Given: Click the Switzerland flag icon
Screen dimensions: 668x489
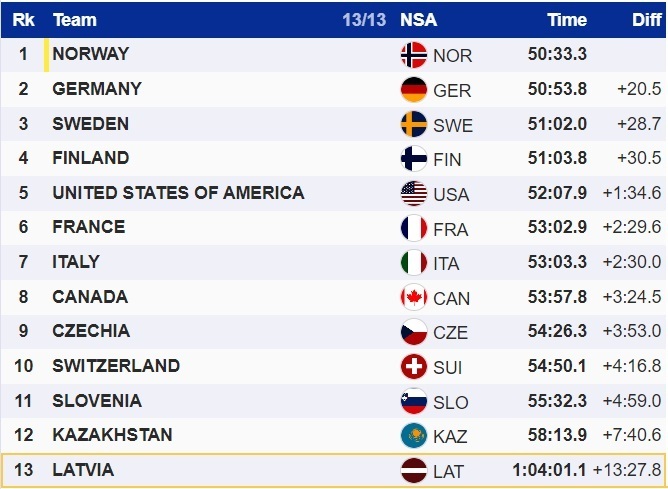Looking at the screenshot, I should (x=413, y=367).
